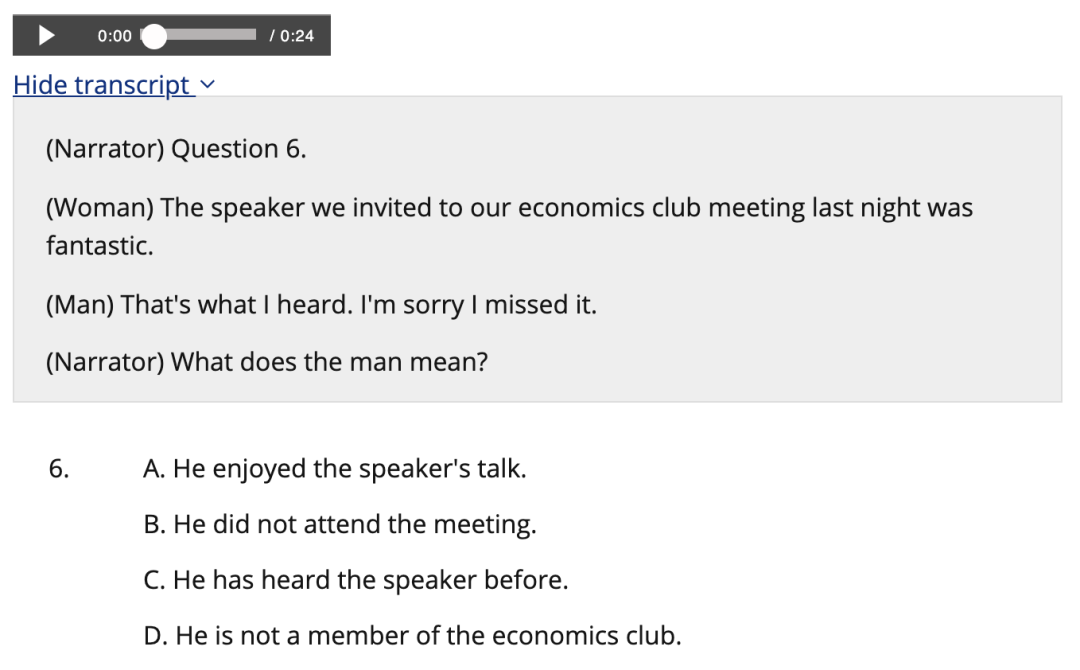Collapse transcript using the chevron arrow
The image size is (1080, 670).
pyautogui.click(x=207, y=85)
